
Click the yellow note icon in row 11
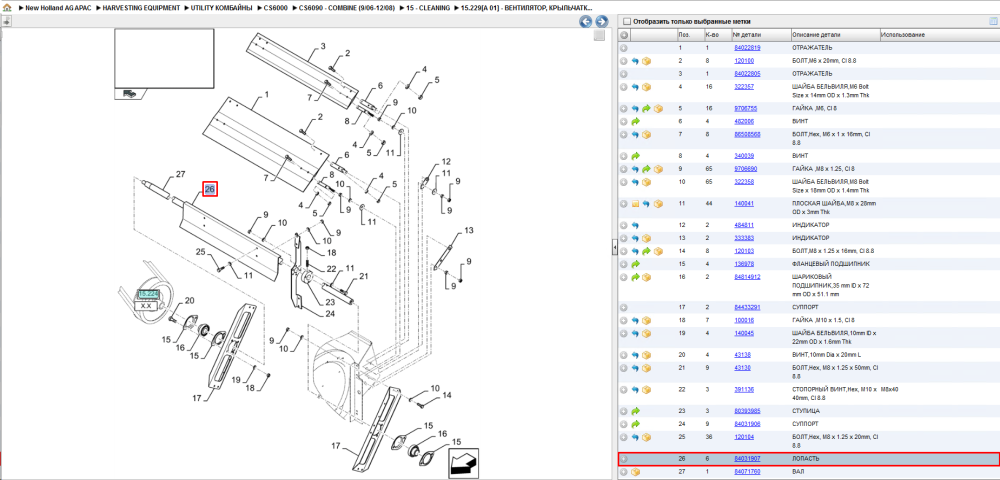point(635,204)
